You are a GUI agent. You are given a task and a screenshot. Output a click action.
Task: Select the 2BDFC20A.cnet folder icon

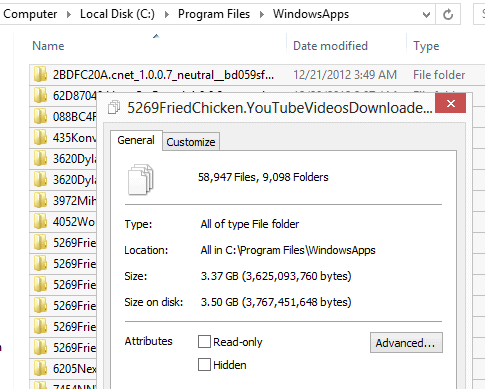click(40, 74)
